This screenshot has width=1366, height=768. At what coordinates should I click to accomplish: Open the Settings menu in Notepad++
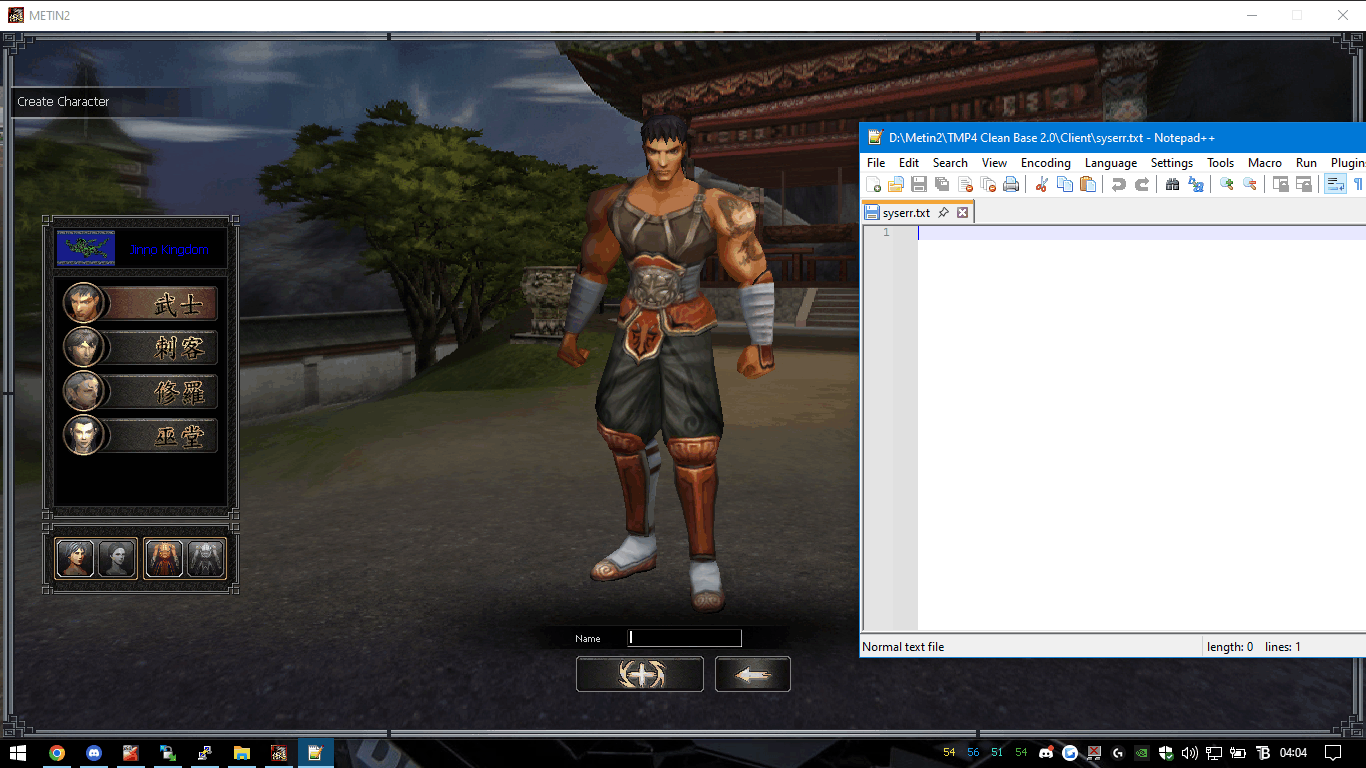pyautogui.click(x=1171, y=163)
